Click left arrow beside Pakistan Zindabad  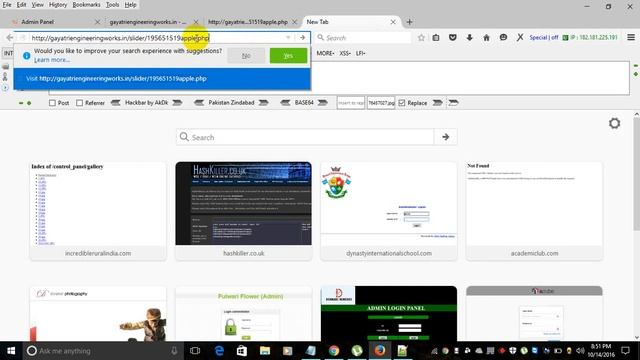(199, 103)
